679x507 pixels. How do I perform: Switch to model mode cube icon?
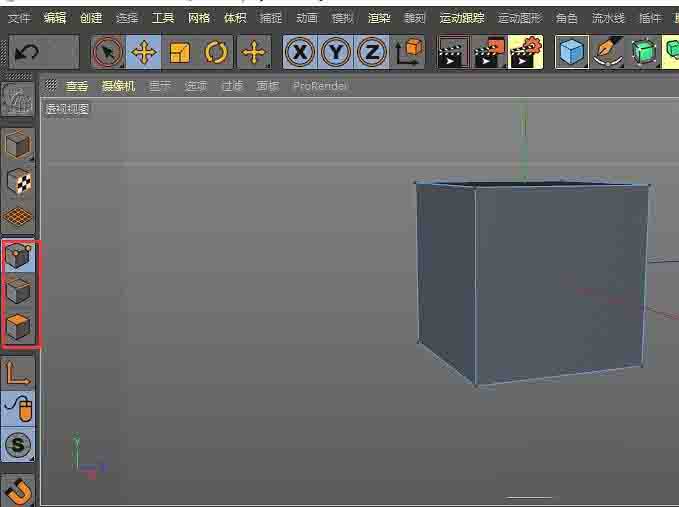click(x=18, y=145)
